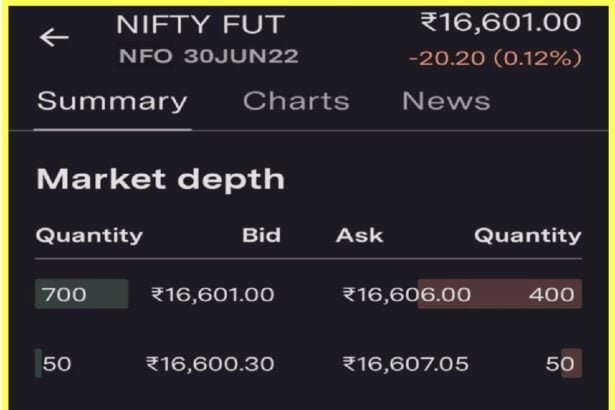615x410 pixels.
Task: Tap the best bid price ₹16,601.00 in depth
Action: click(x=212, y=295)
